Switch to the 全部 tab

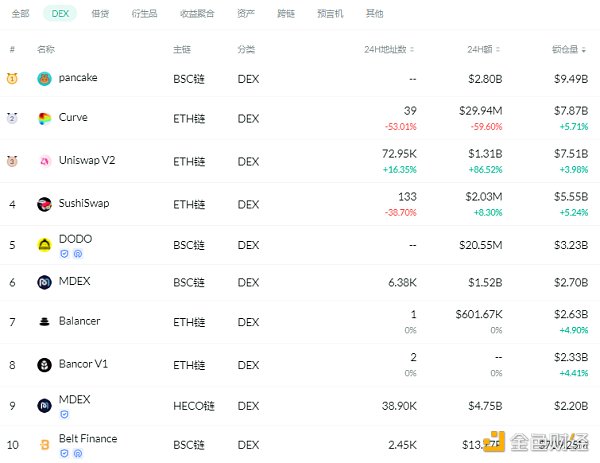pyautogui.click(x=20, y=14)
